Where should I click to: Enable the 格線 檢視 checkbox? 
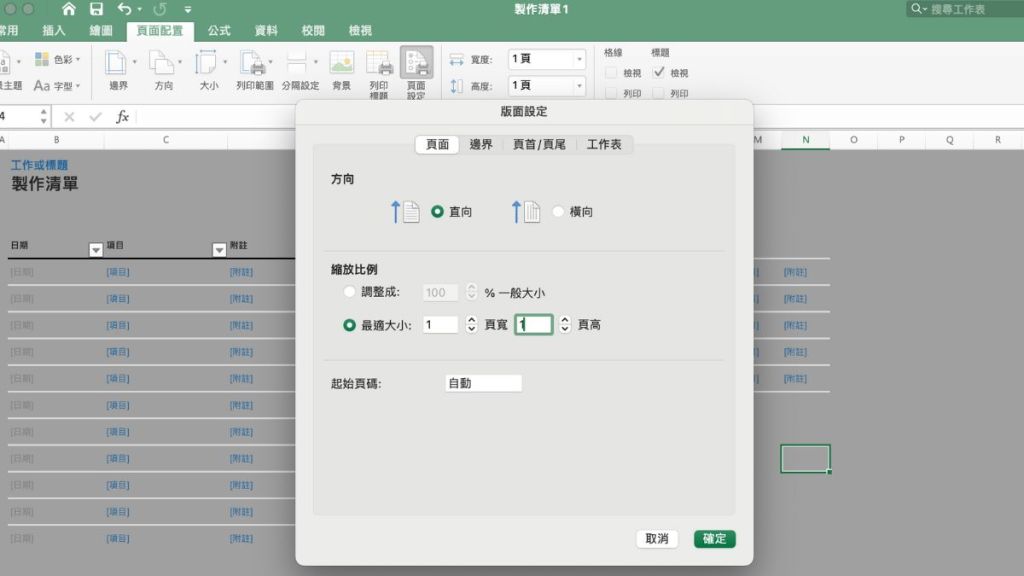[611, 73]
